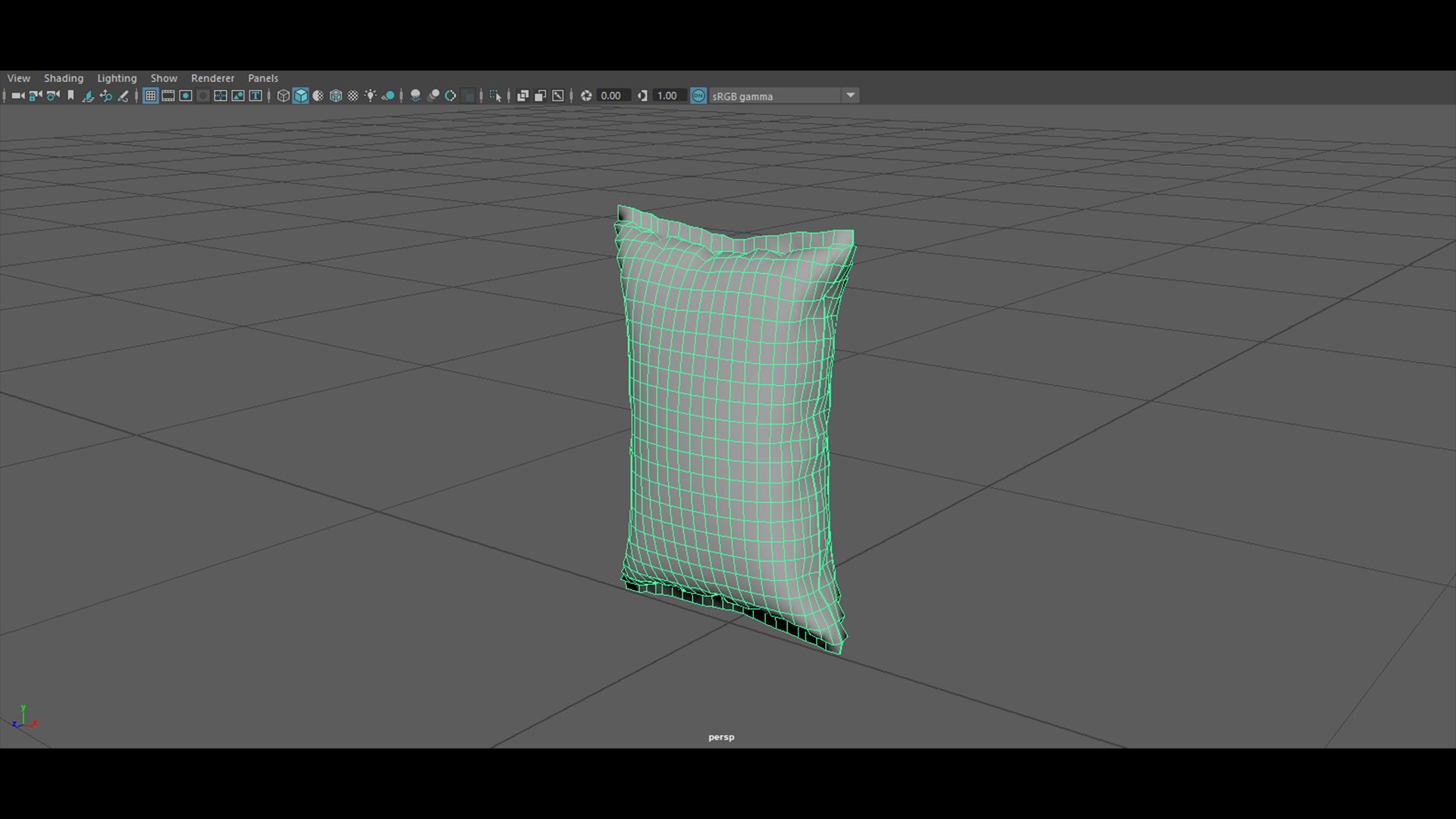Toggle X-Ray Active Components icon
The image size is (1456, 819).
(x=540, y=96)
